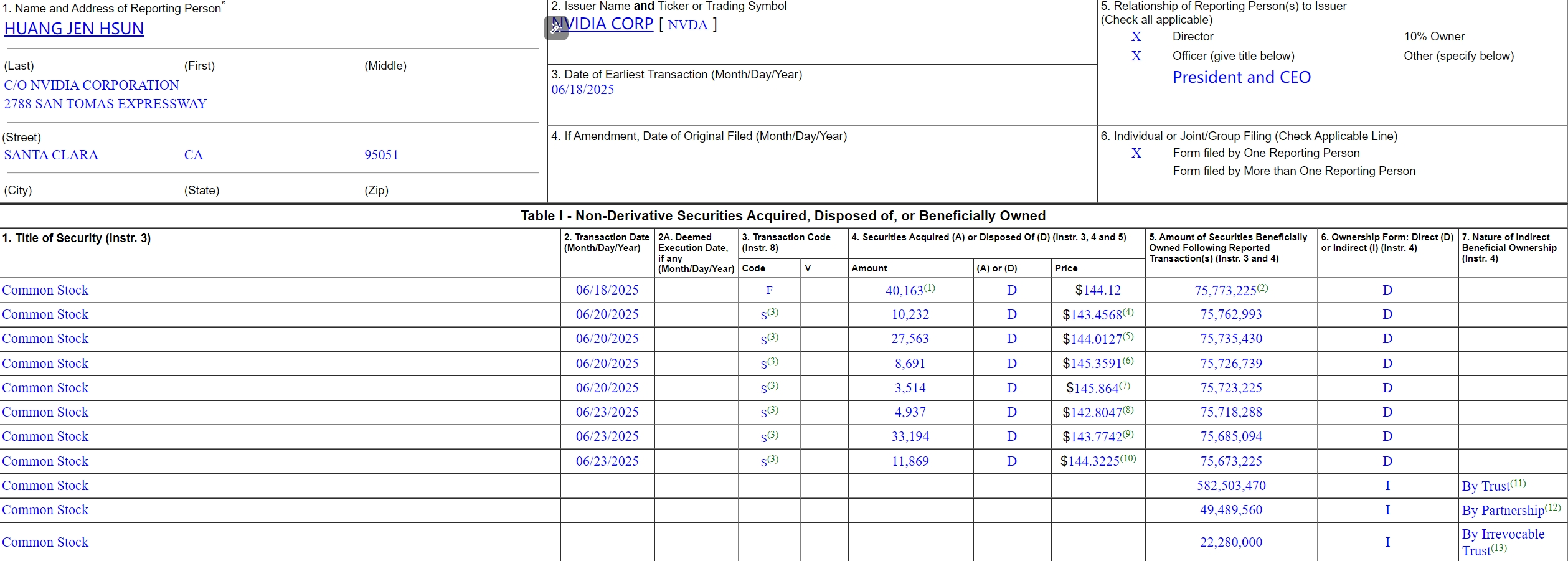
Task: Open footnote (12) next to By Partnership
Action: pos(1553,507)
